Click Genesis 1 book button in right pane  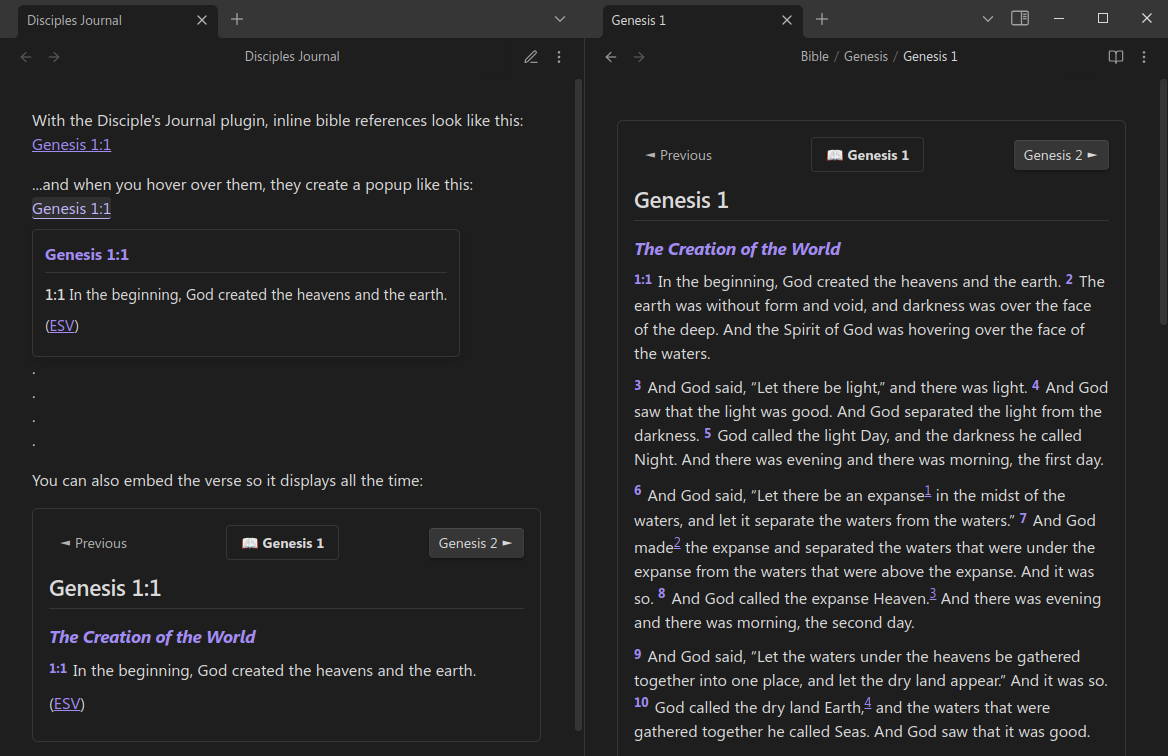(x=867, y=155)
